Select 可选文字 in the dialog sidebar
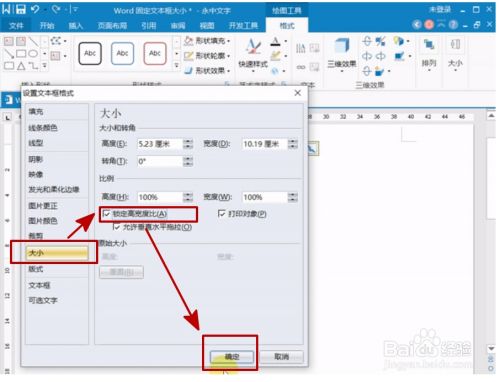Viewport: 500px width, 382px height. pyautogui.click(x=57, y=300)
